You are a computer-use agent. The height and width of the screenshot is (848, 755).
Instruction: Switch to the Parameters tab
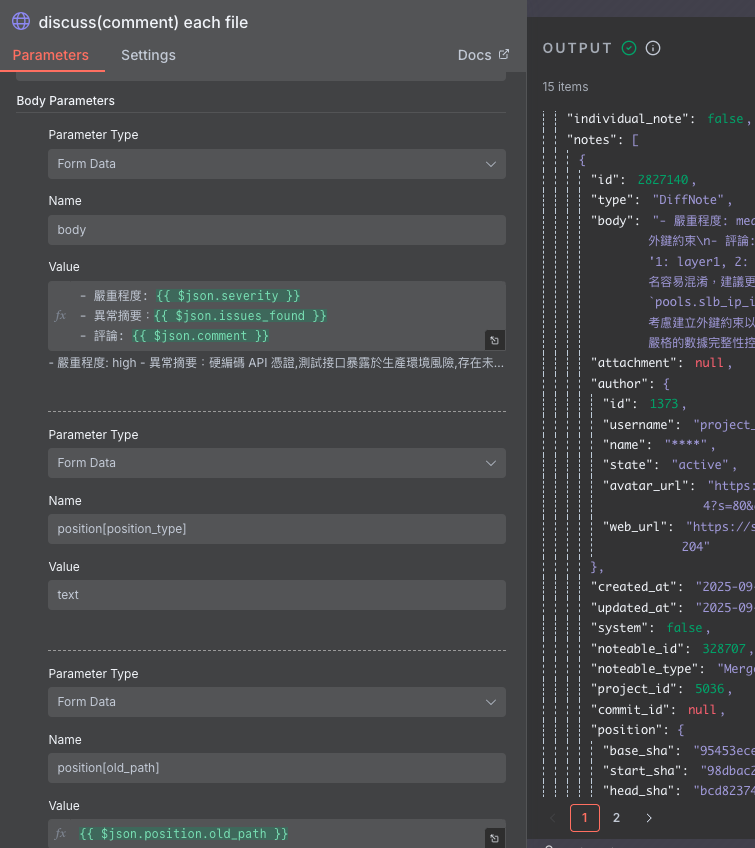pyautogui.click(x=50, y=55)
